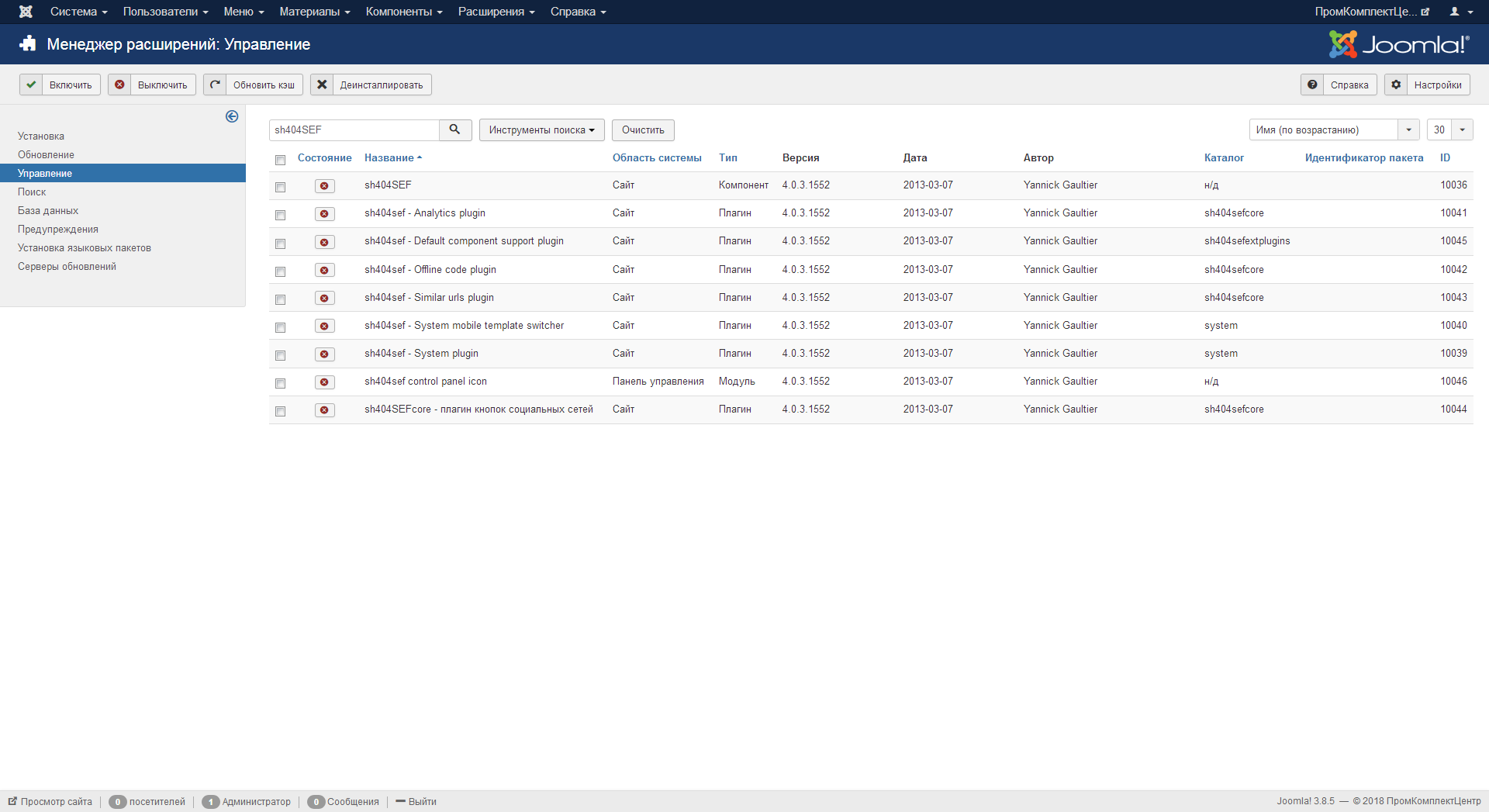Sort table by Название column
This screenshot has width=1489, height=812.
[392, 157]
